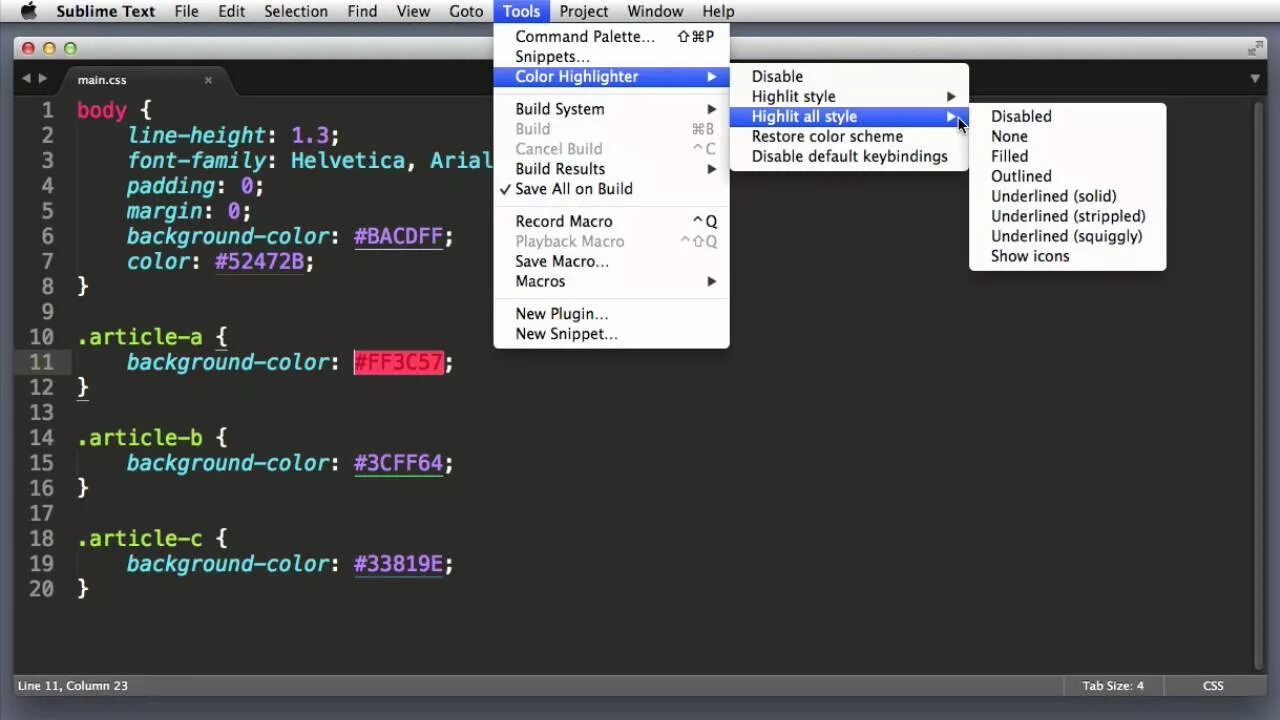Go to previous tab with left arrow

(26, 78)
